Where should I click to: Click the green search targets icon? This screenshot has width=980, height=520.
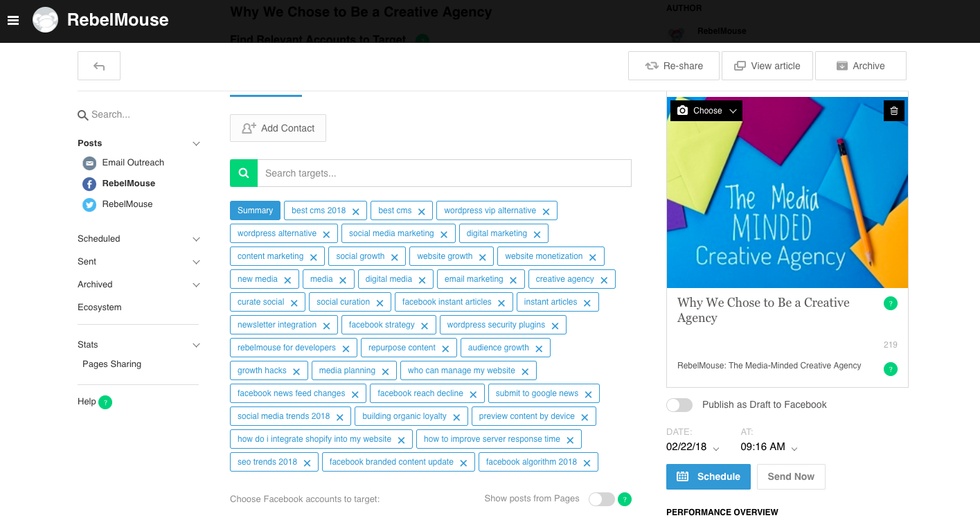(243, 173)
